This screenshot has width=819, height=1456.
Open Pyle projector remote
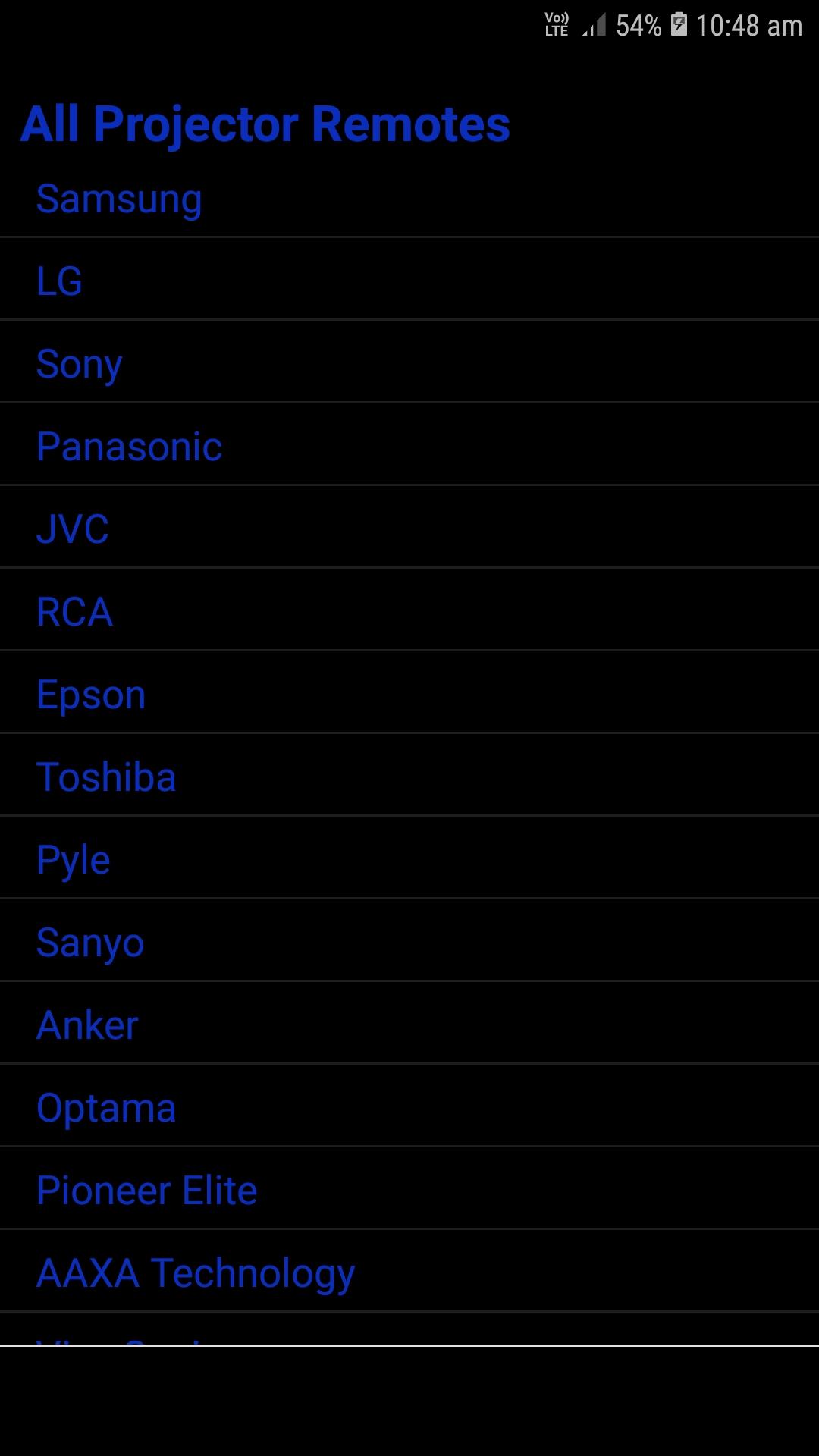pos(409,858)
